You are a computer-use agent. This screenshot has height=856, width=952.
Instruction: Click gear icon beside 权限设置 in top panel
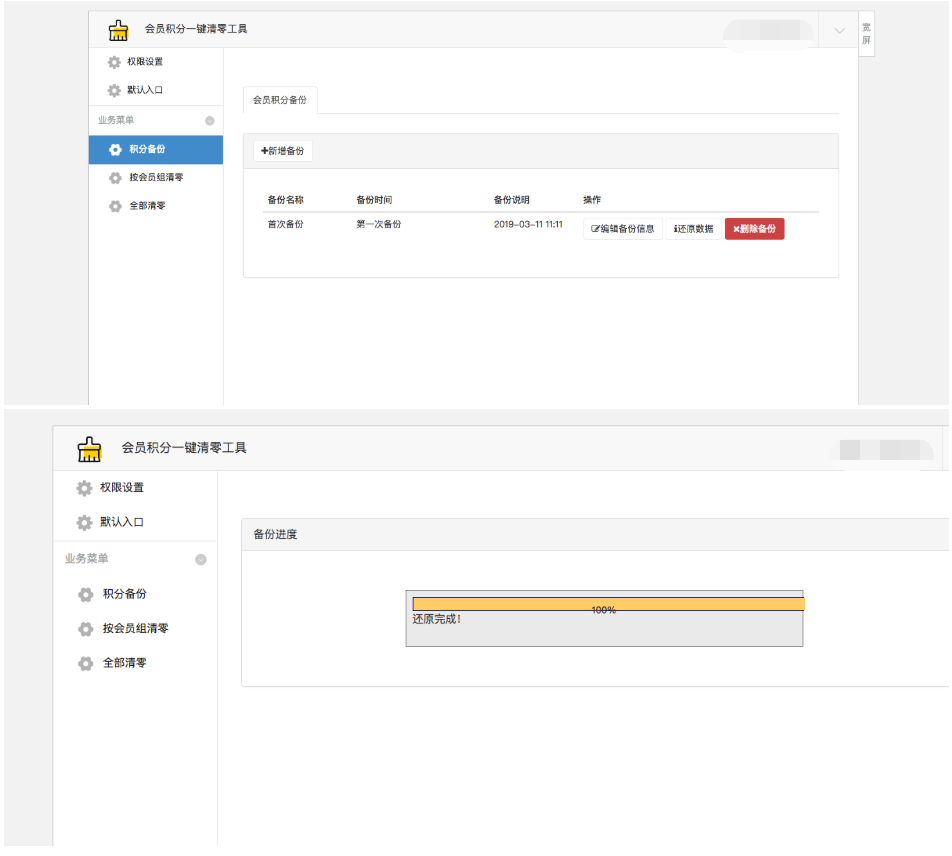(114, 62)
